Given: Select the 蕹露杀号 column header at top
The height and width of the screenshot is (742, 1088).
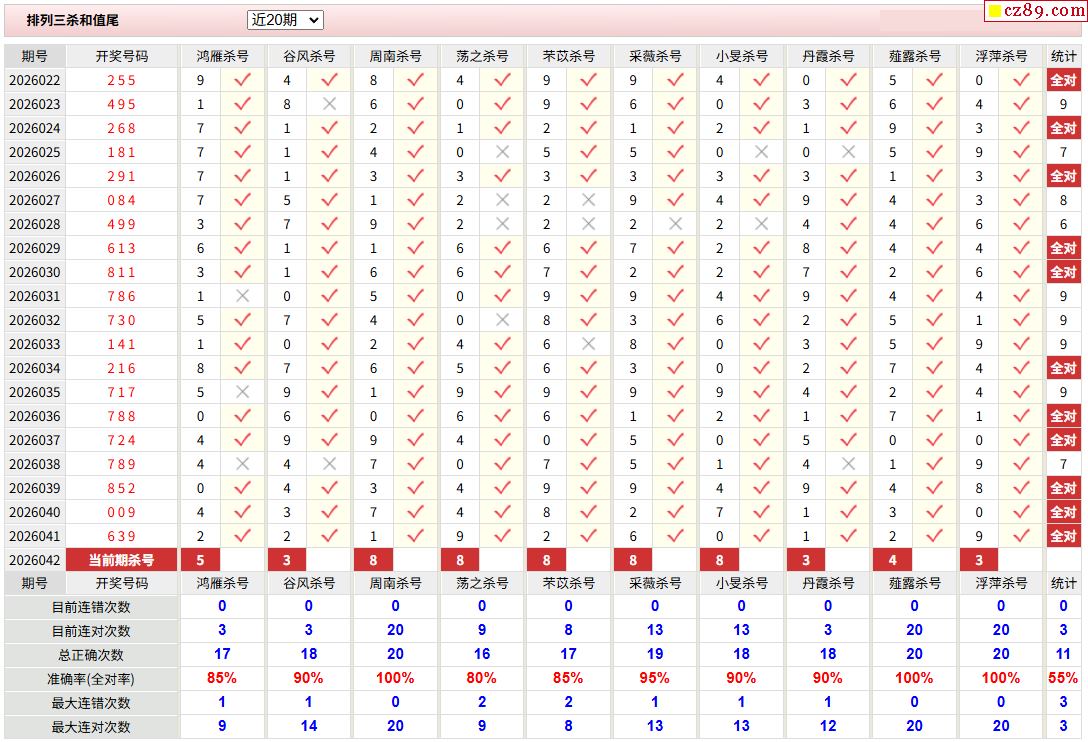Looking at the screenshot, I should point(914,56).
